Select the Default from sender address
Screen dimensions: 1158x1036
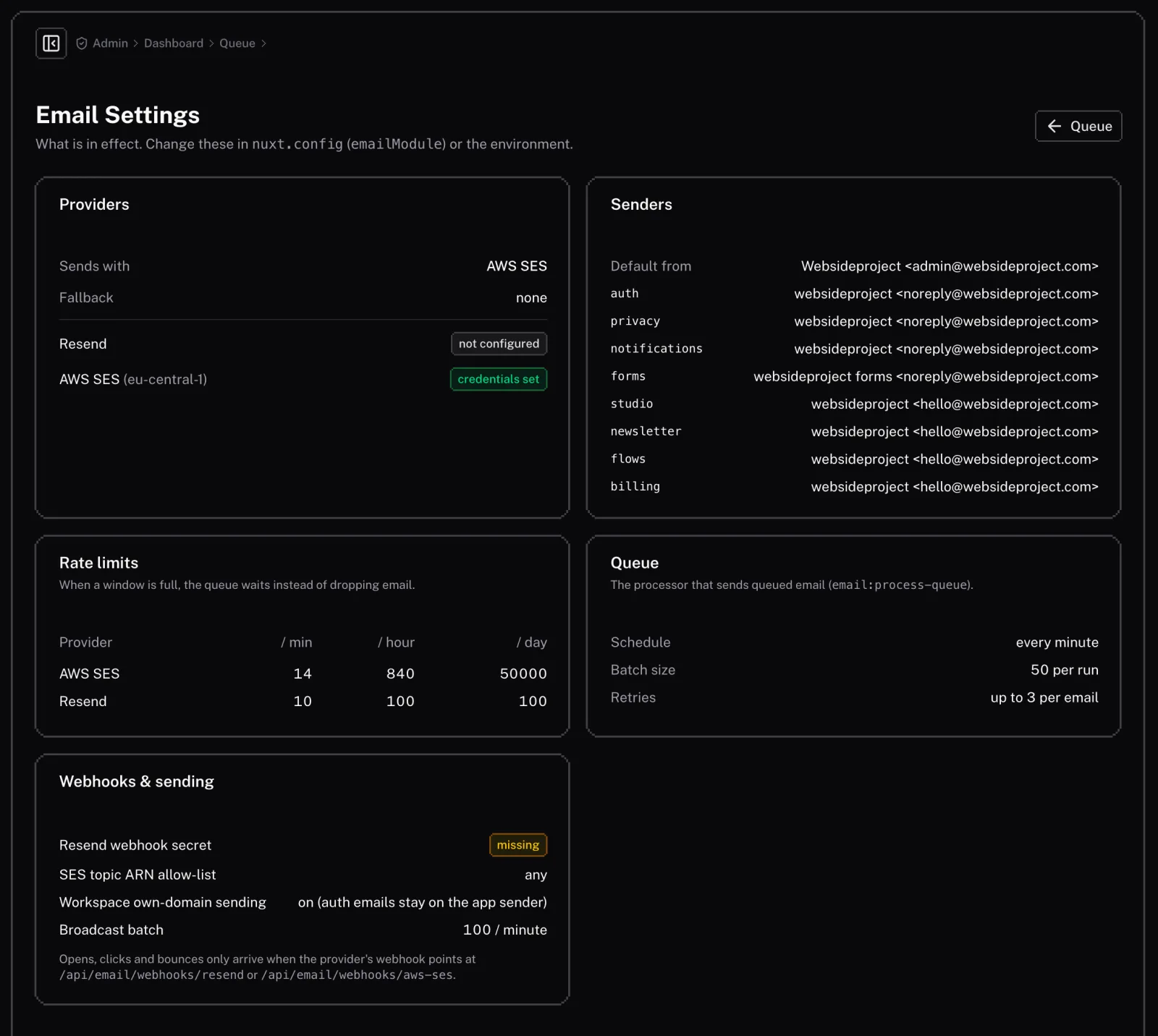(x=950, y=266)
